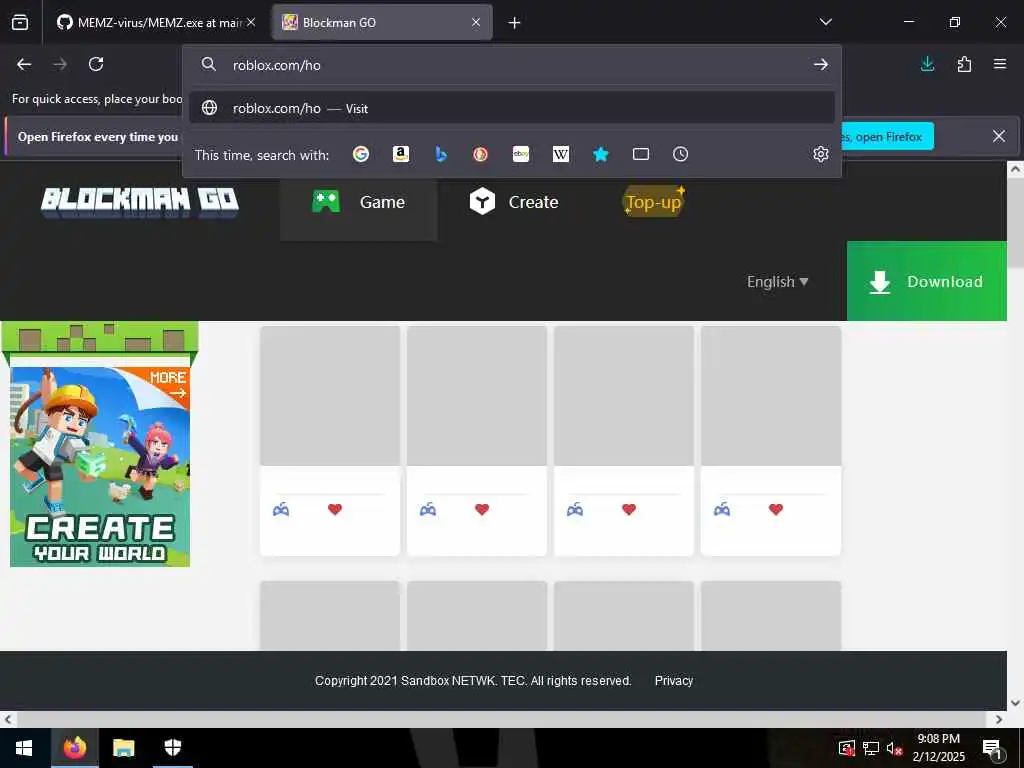The width and height of the screenshot is (1024, 768).
Task: Click the Firefox back arrow
Action: click(x=24, y=64)
